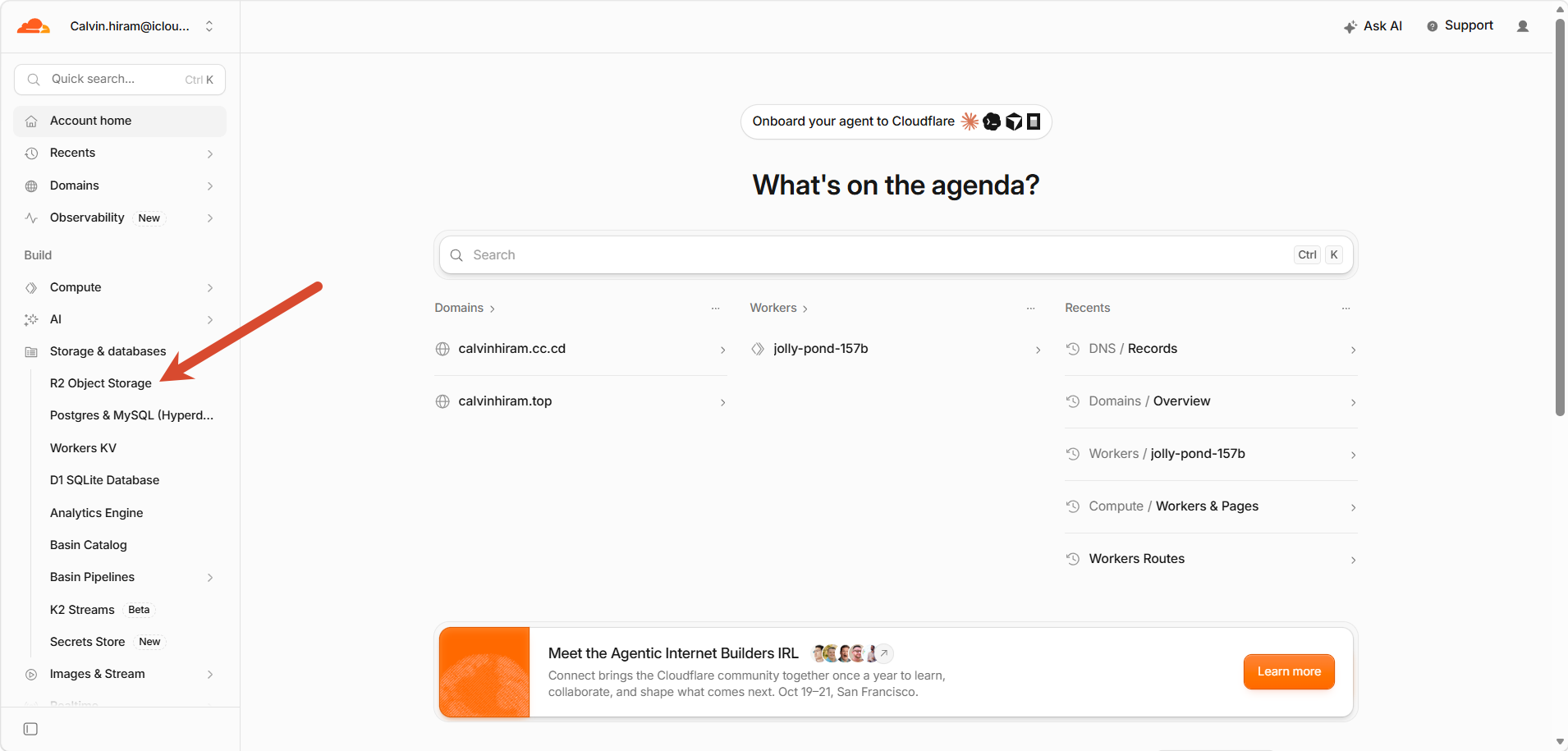Screen dimensions: 1568x751
Task: Collapse Storage & databases section
Action: coord(120,351)
